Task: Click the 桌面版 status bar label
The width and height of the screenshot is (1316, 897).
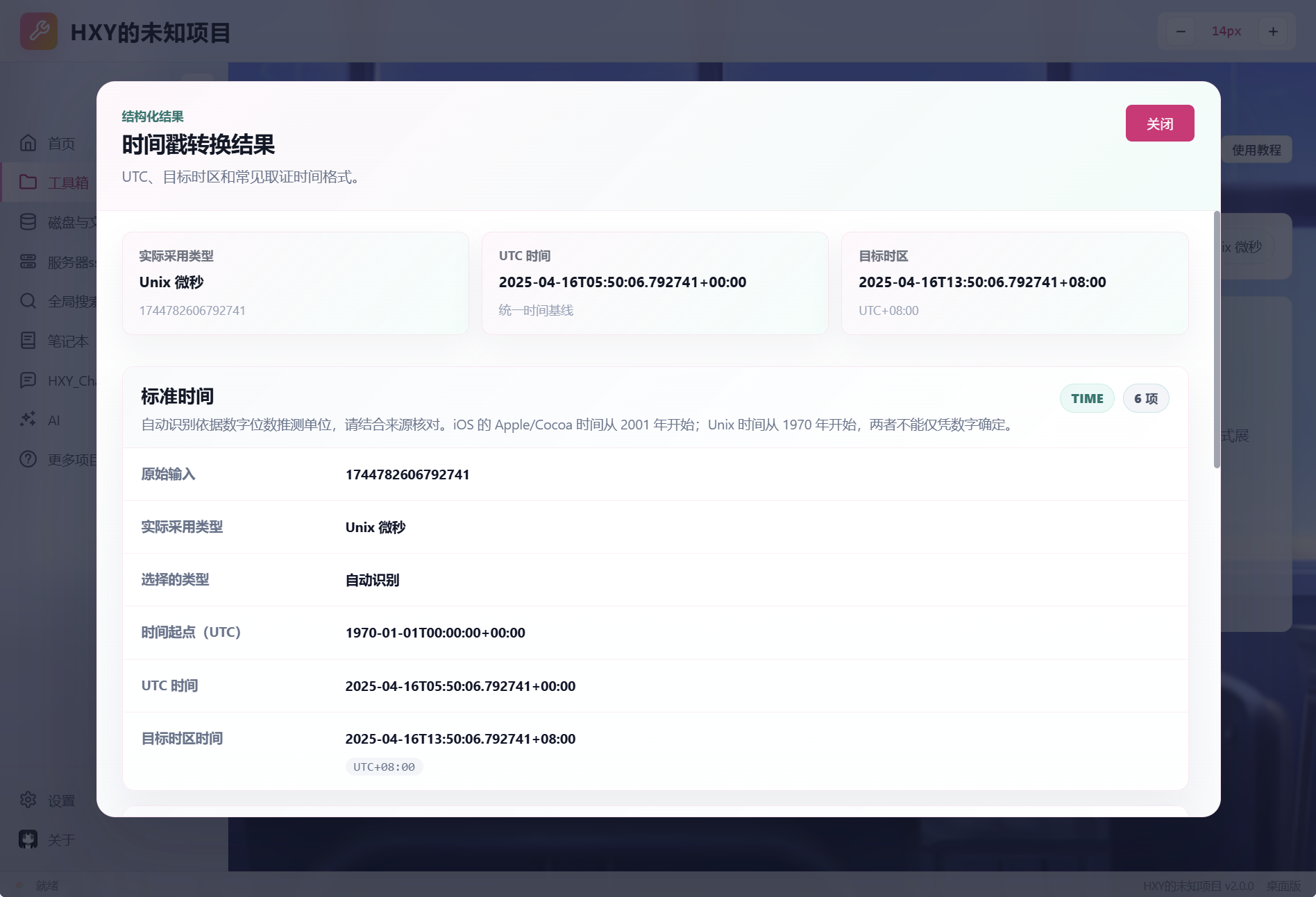Action: [x=1283, y=886]
